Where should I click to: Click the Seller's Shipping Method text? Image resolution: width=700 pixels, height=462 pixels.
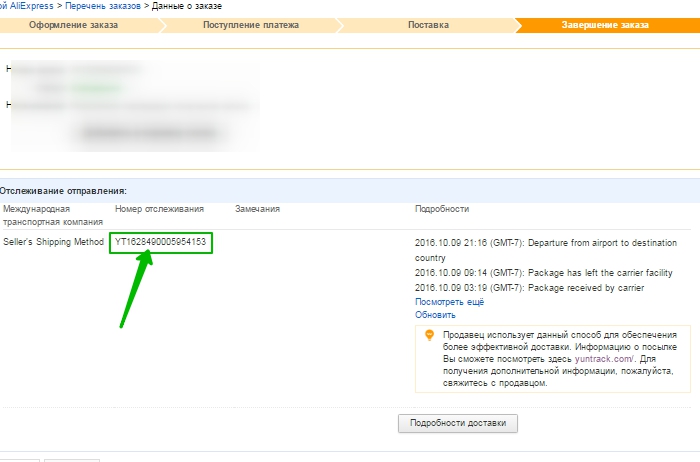[x=53, y=242]
